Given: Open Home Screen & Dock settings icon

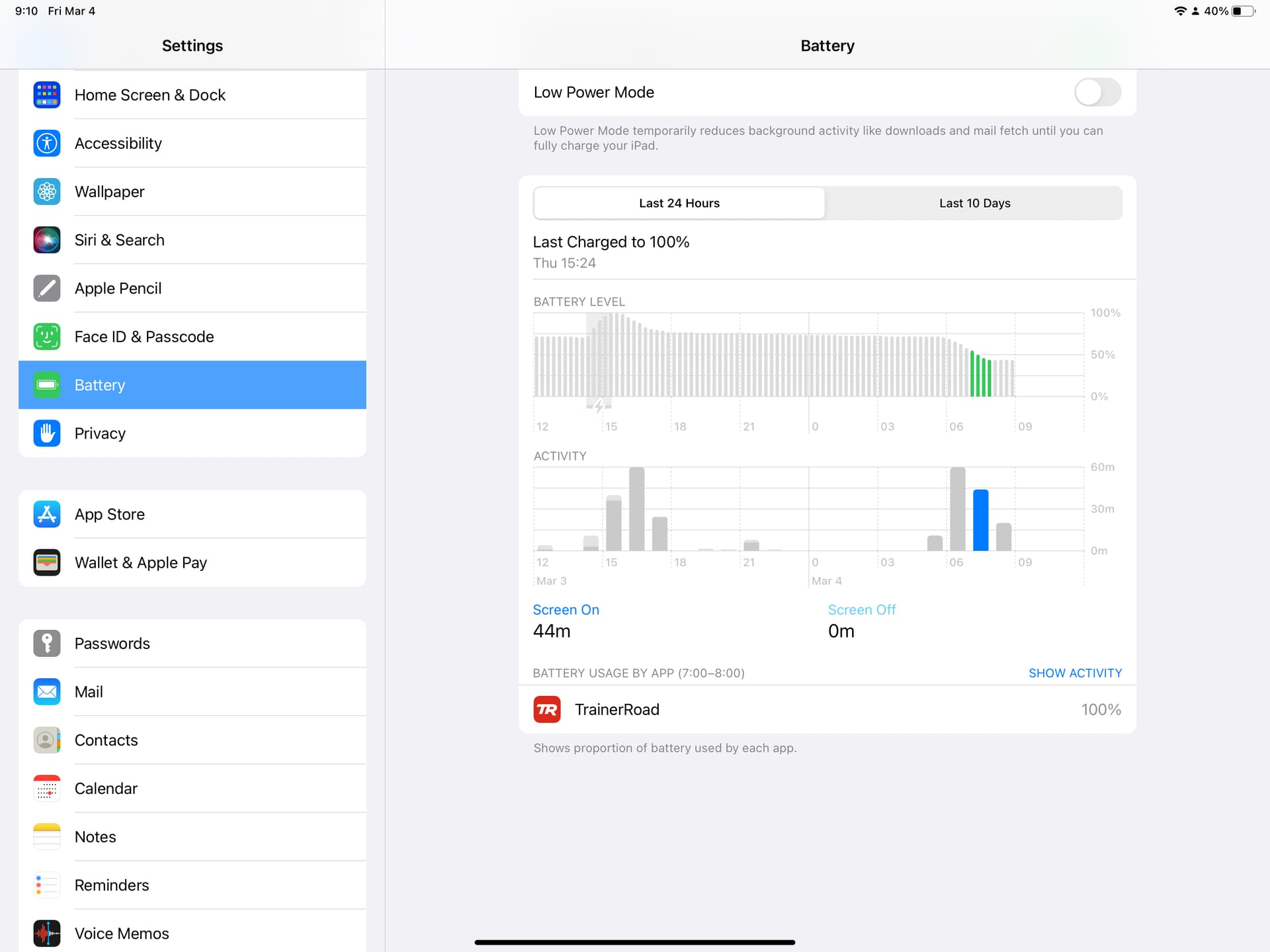Looking at the screenshot, I should point(47,95).
